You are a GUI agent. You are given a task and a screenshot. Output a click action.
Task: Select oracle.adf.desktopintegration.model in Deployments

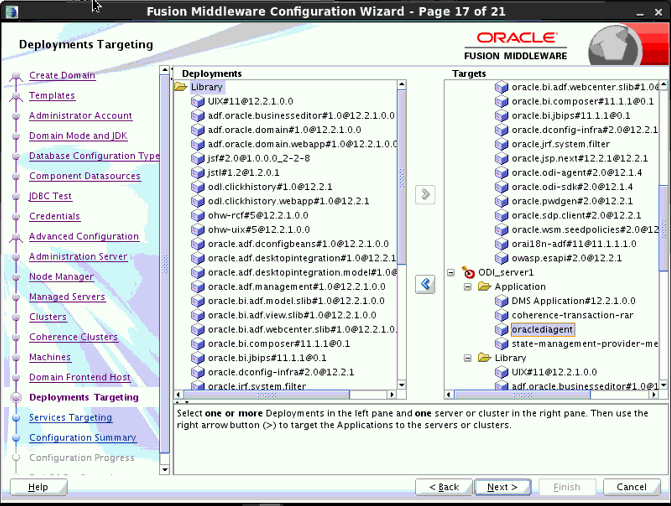coord(303,272)
